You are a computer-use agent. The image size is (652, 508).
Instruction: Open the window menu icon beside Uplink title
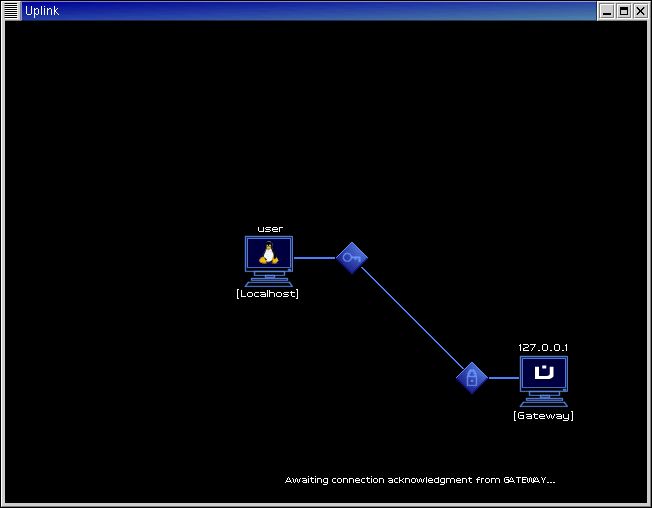(11, 11)
